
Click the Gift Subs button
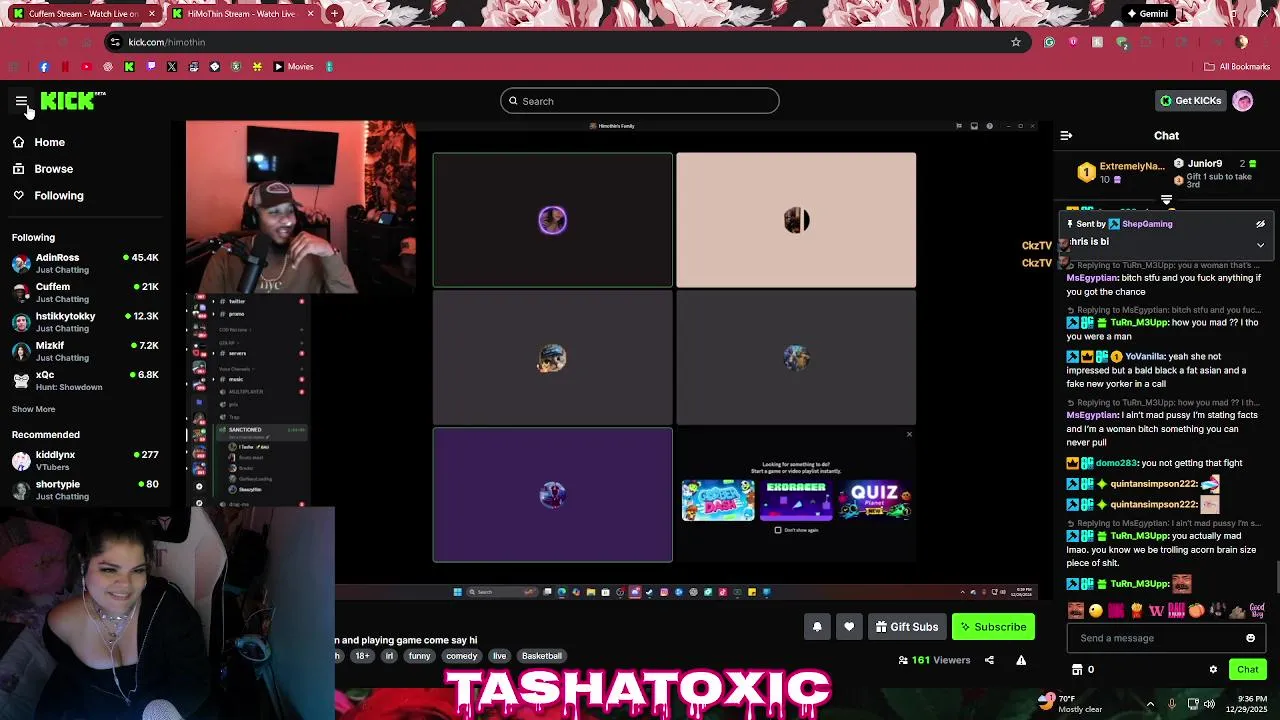tap(906, 627)
